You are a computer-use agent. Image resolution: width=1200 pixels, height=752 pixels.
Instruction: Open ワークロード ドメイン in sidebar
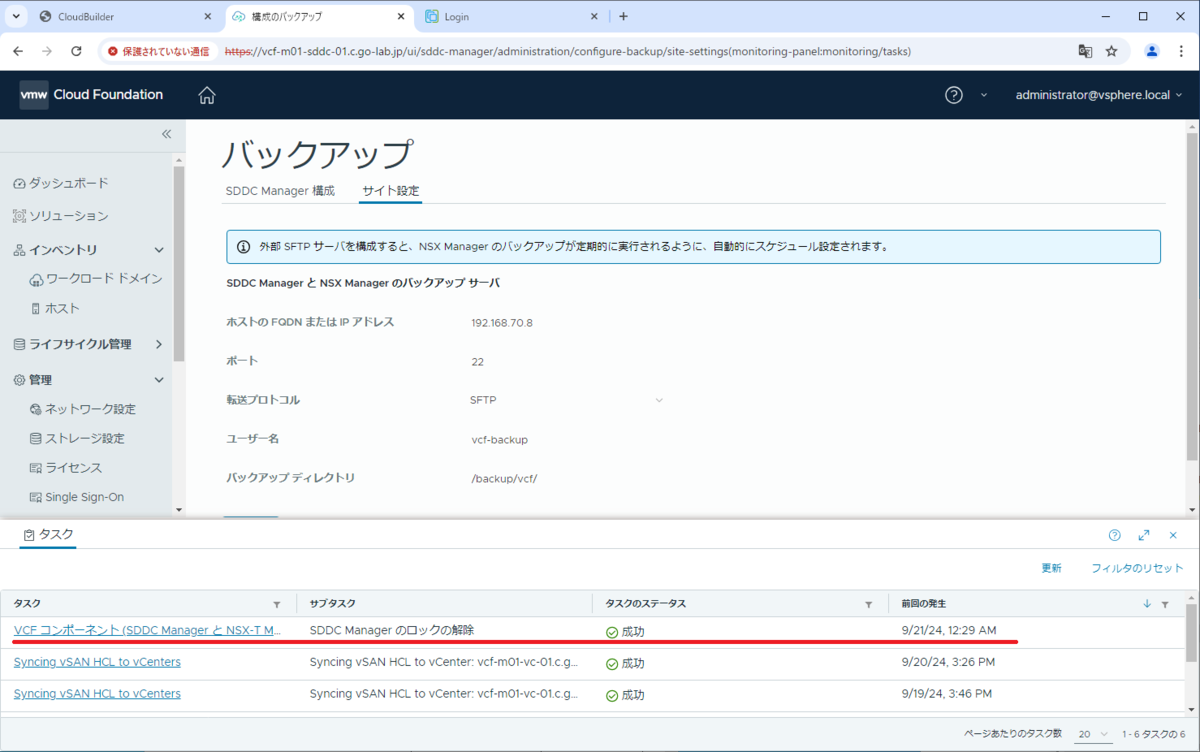[96, 279]
